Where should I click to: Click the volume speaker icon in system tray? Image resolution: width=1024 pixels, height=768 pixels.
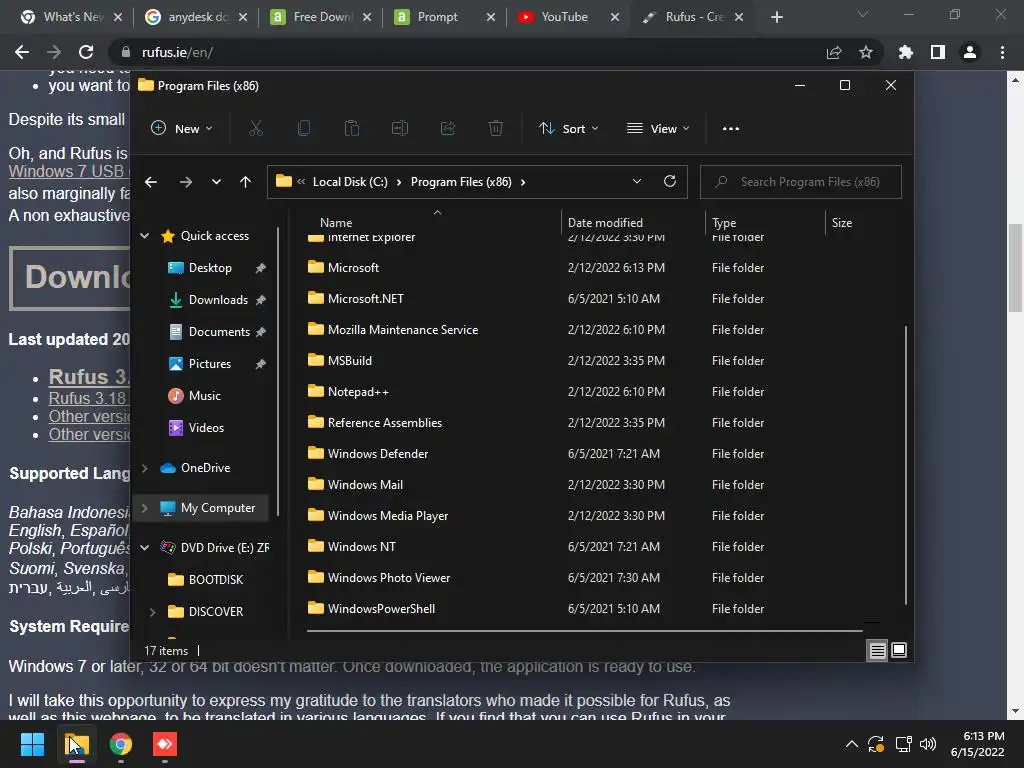pos(927,744)
